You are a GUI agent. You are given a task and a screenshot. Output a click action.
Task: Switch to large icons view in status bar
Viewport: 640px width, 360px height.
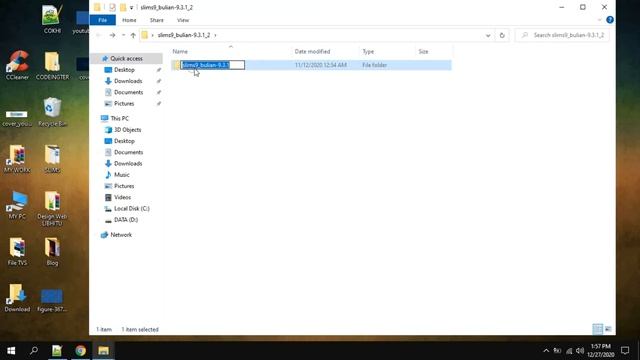pyautogui.click(x=608, y=329)
